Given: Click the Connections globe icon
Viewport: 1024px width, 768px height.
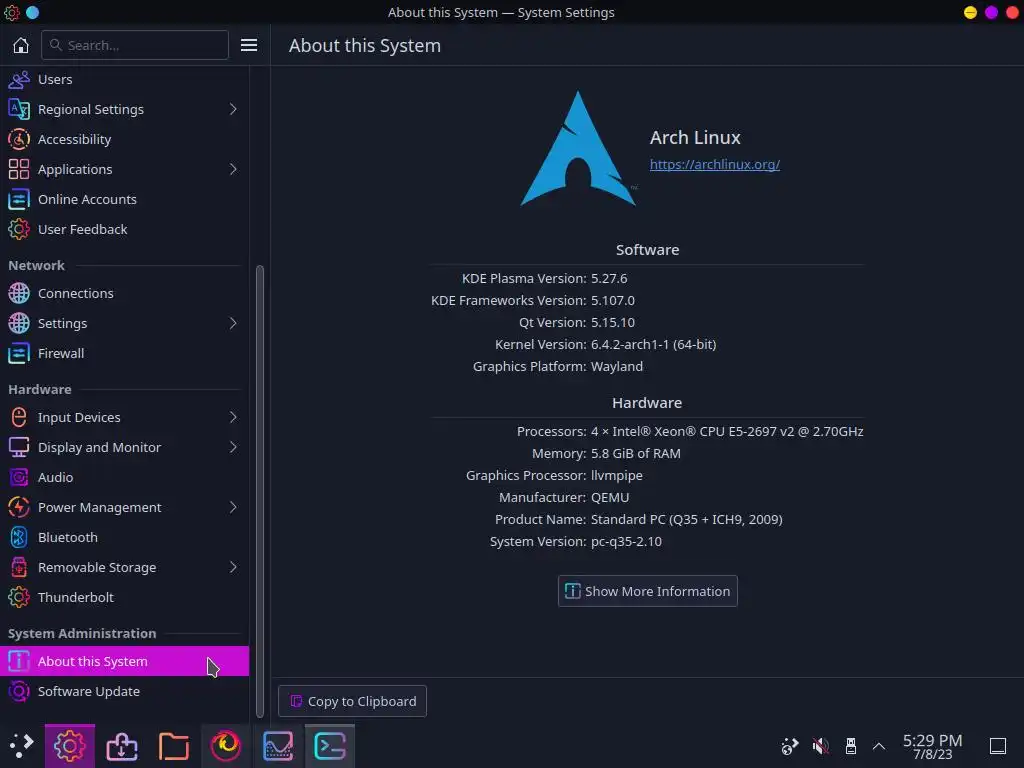Looking at the screenshot, I should [x=19, y=293].
